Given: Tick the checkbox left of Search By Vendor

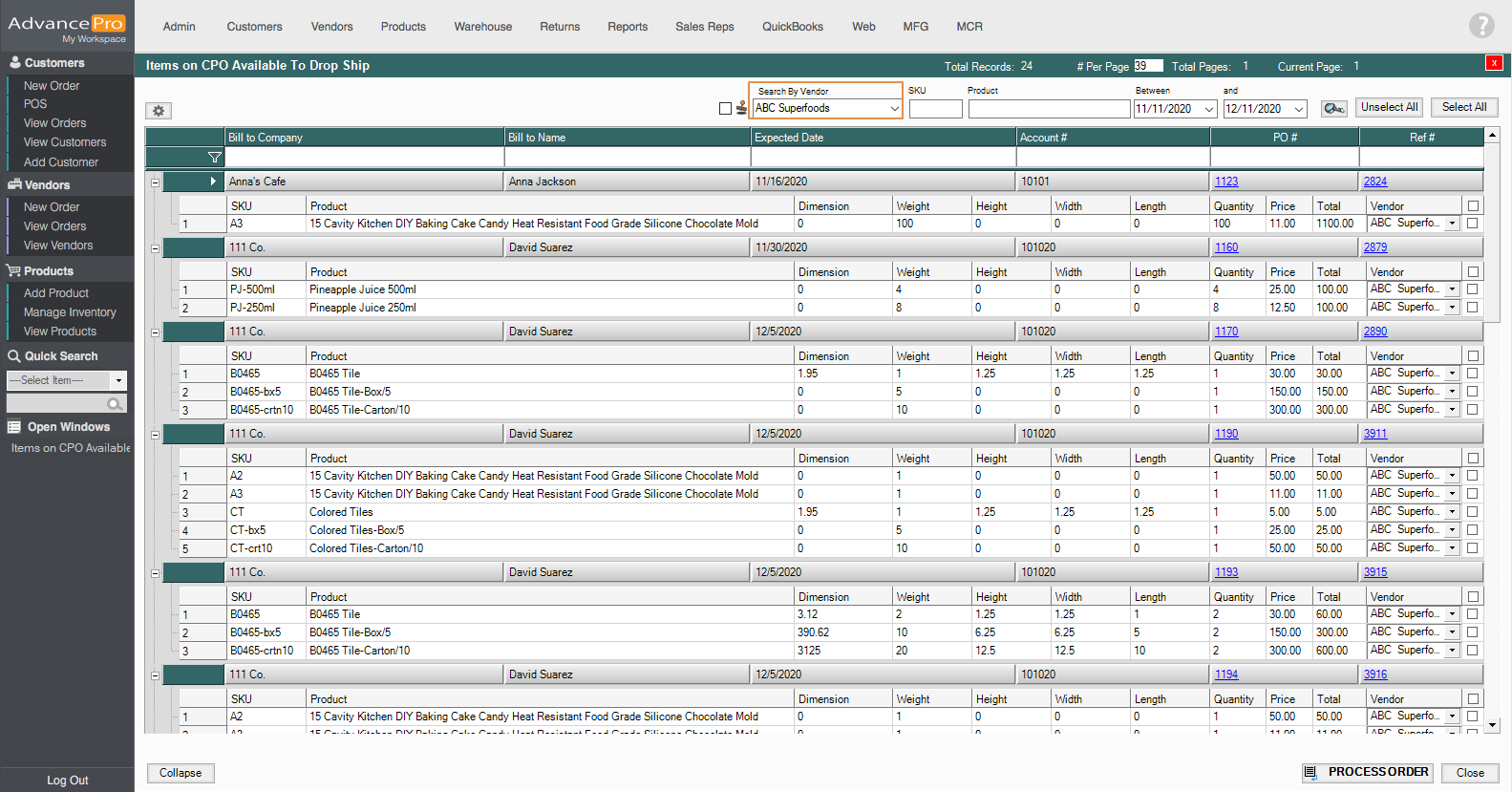Looking at the screenshot, I should coord(725,109).
